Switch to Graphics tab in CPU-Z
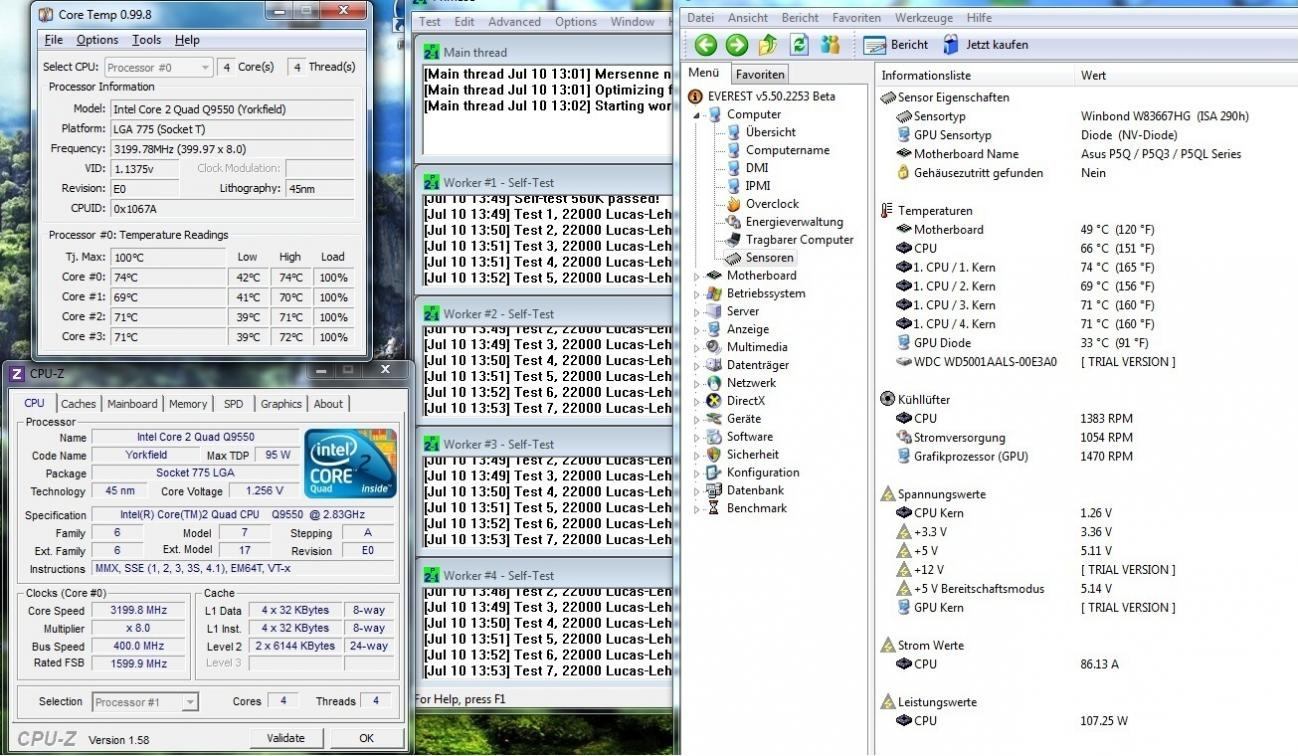Viewport: 1298px width, 756px height. tap(281, 404)
